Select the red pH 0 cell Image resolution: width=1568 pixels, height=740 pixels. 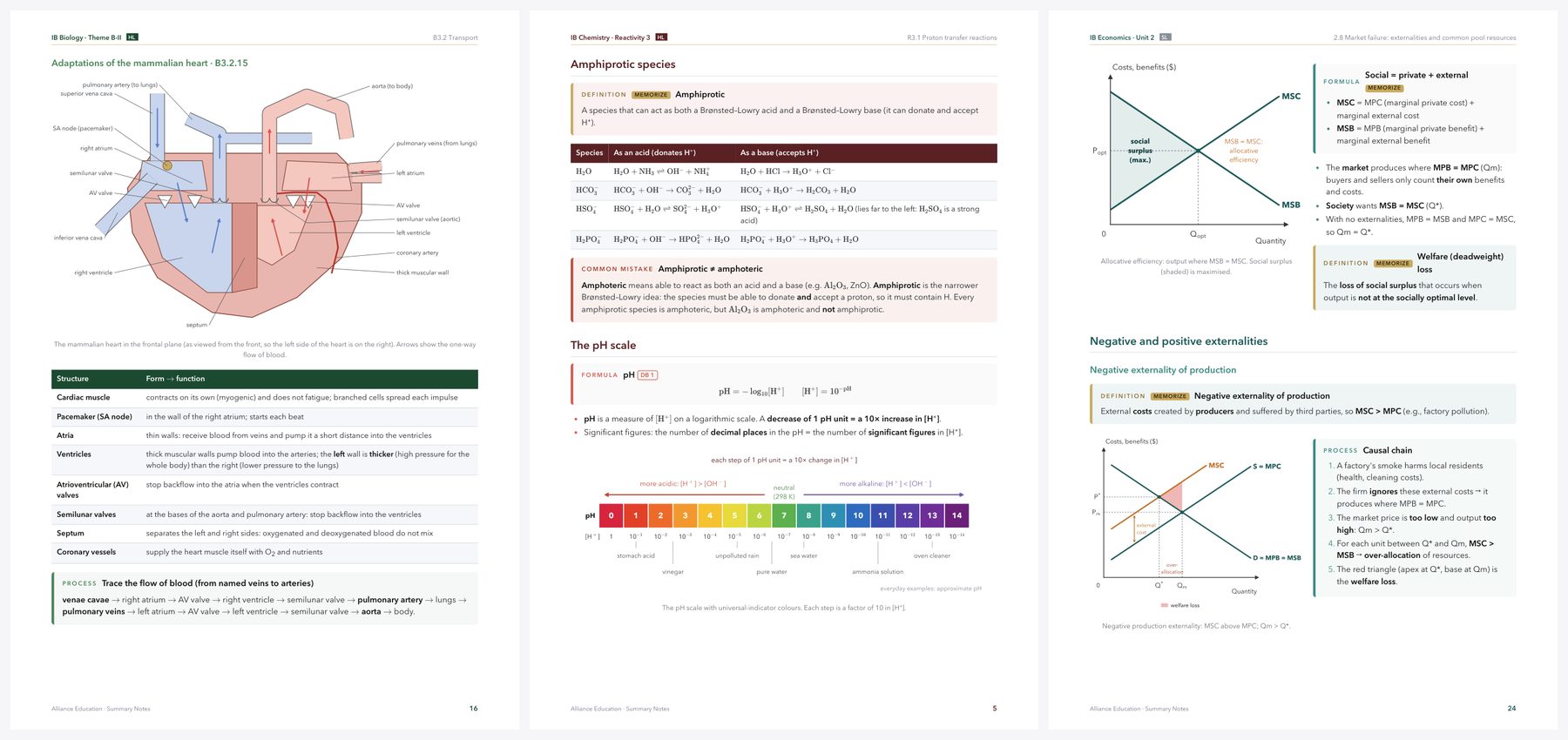(611, 515)
